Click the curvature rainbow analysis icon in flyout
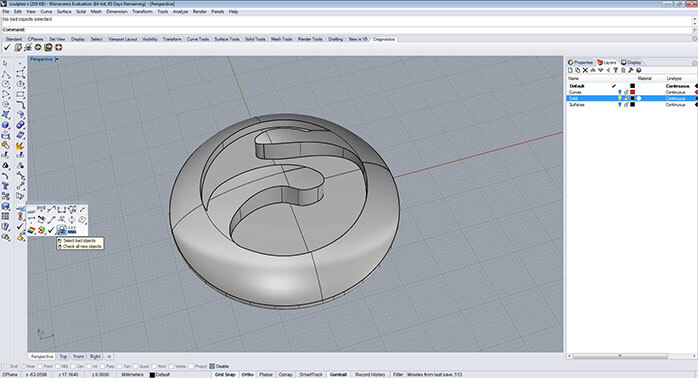The image size is (698, 378). [x=31, y=230]
